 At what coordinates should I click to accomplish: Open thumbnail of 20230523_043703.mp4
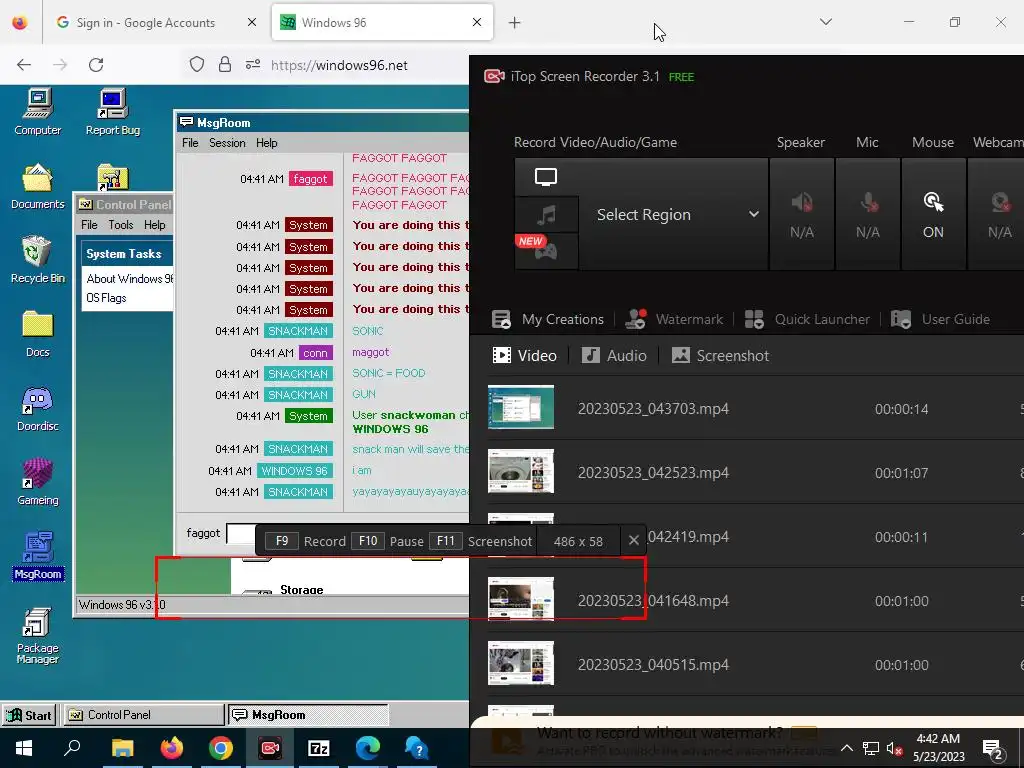(x=520, y=407)
